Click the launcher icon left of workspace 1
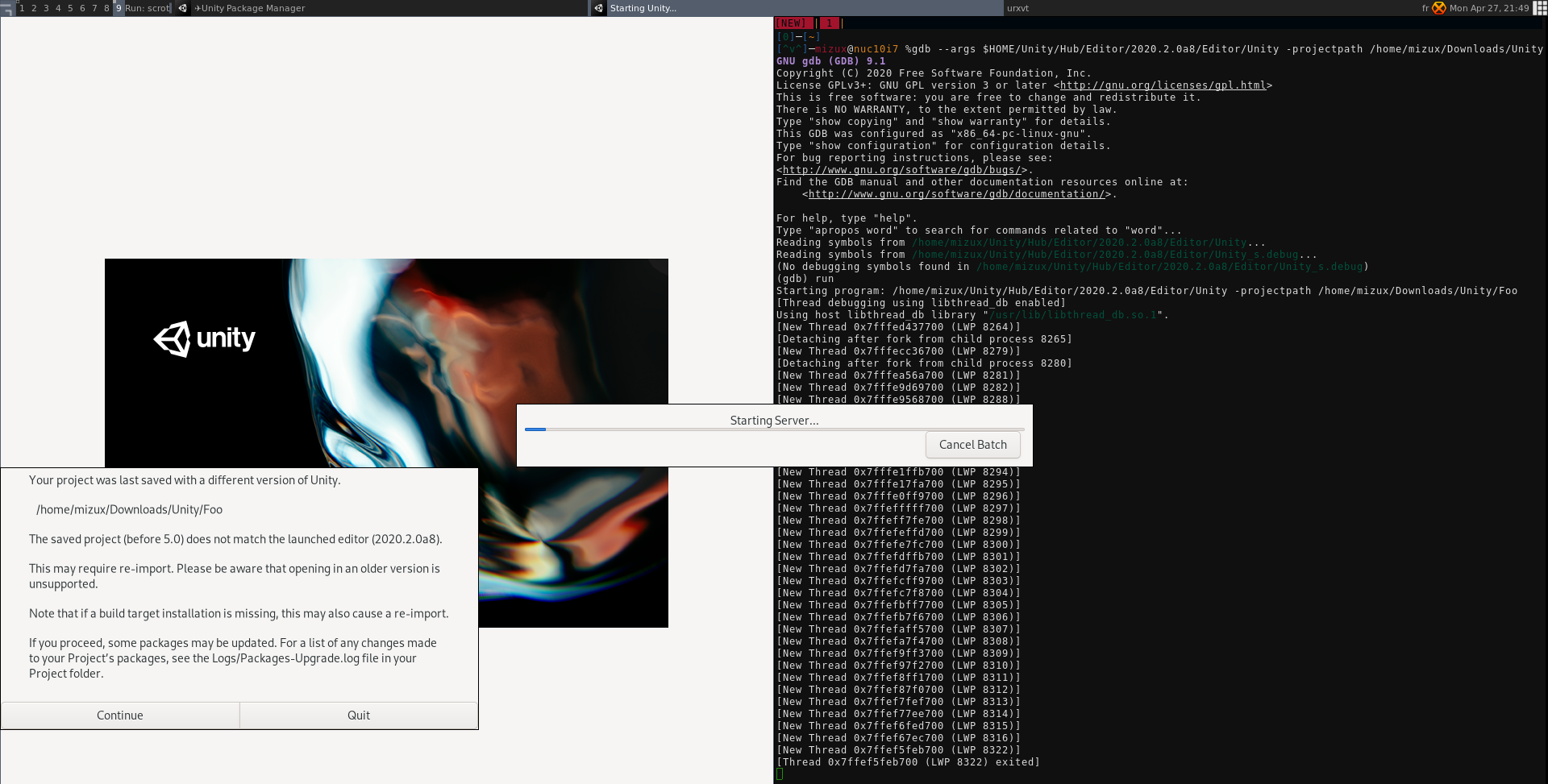This screenshot has width=1548, height=784. tap(7, 8)
